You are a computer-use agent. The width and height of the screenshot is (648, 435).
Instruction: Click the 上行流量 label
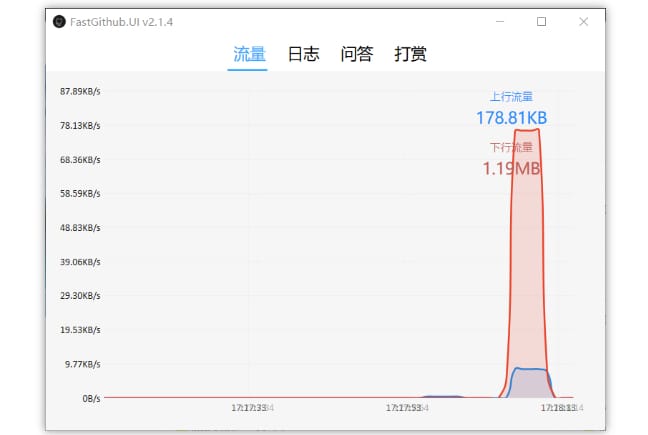(x=511, y=97)
